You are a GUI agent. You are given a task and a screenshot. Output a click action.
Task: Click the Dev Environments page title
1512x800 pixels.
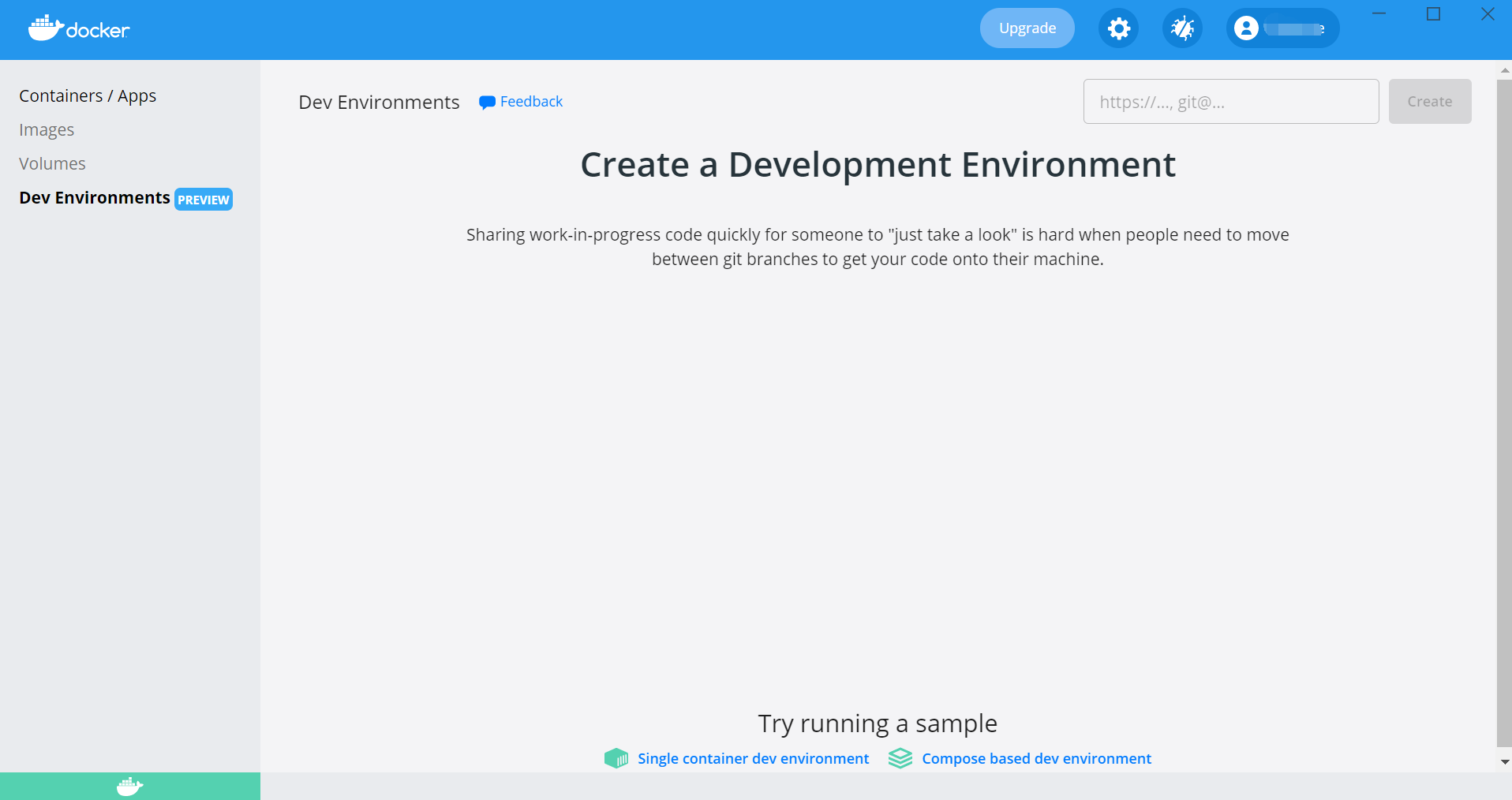(x=379, y=102)
